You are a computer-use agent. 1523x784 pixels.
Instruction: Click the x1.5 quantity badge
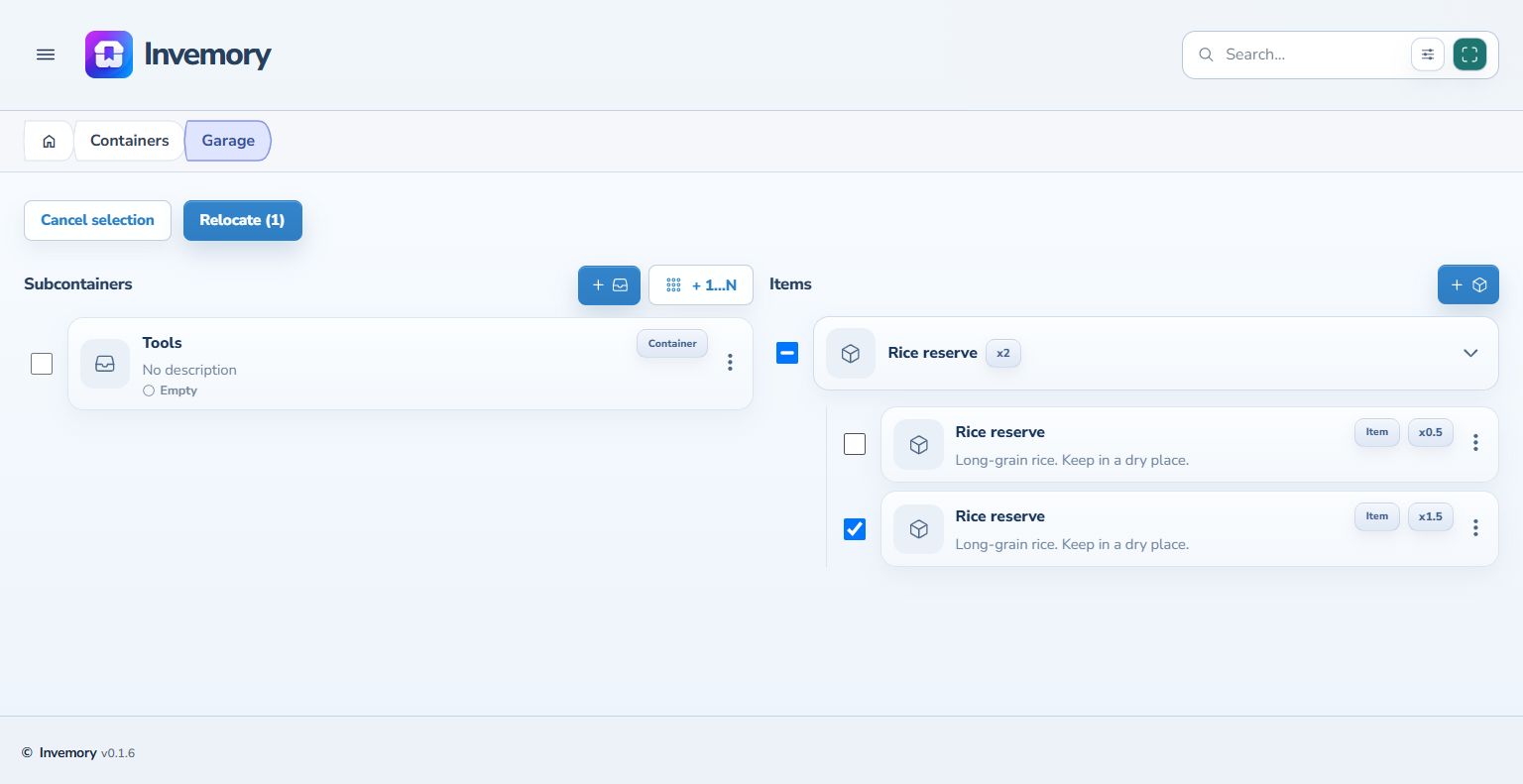pyautogui.click(x=1431, y=516)
